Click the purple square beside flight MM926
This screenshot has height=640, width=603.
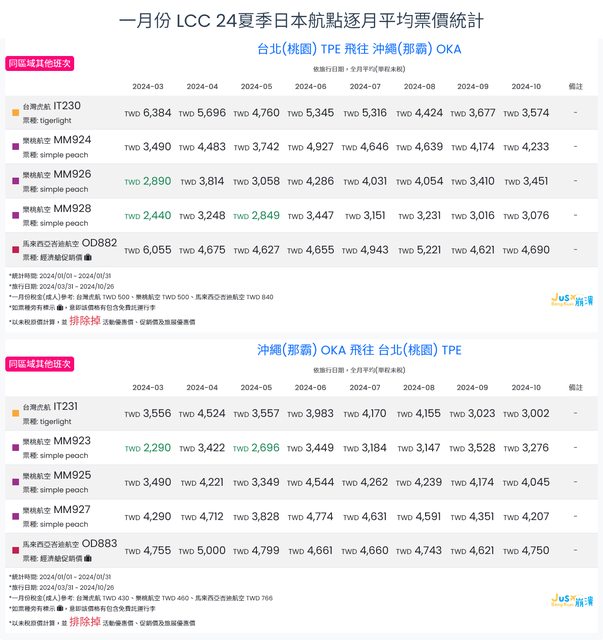[x=14, y=181]
